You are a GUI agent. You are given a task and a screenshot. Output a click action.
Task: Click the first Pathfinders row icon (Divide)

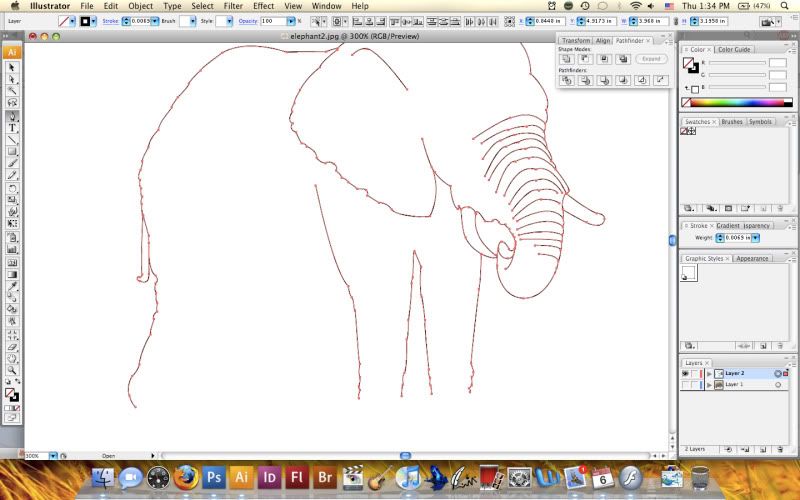(x=567, y=80)
